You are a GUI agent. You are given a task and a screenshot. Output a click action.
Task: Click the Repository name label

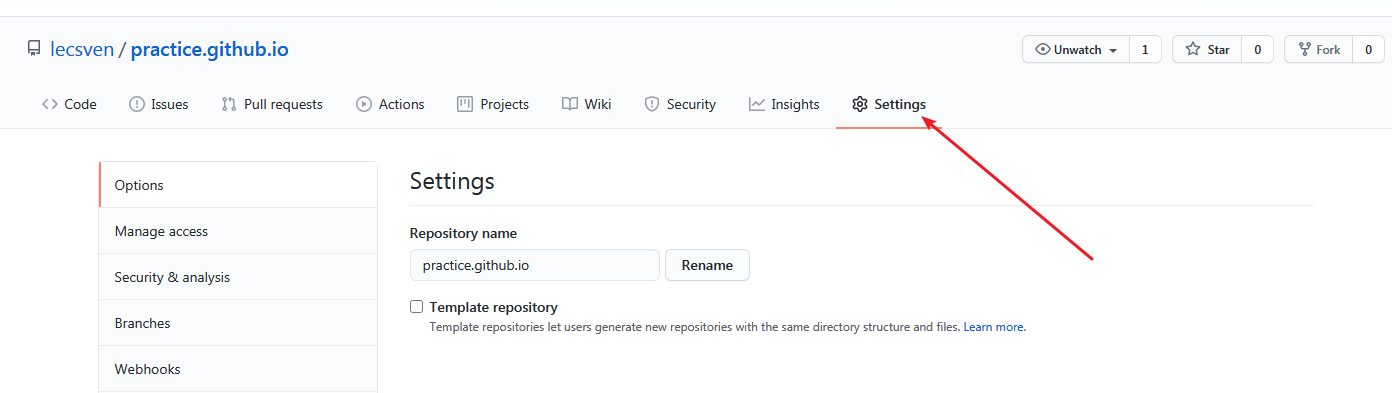pyautogui.click(x=463, y=233)
